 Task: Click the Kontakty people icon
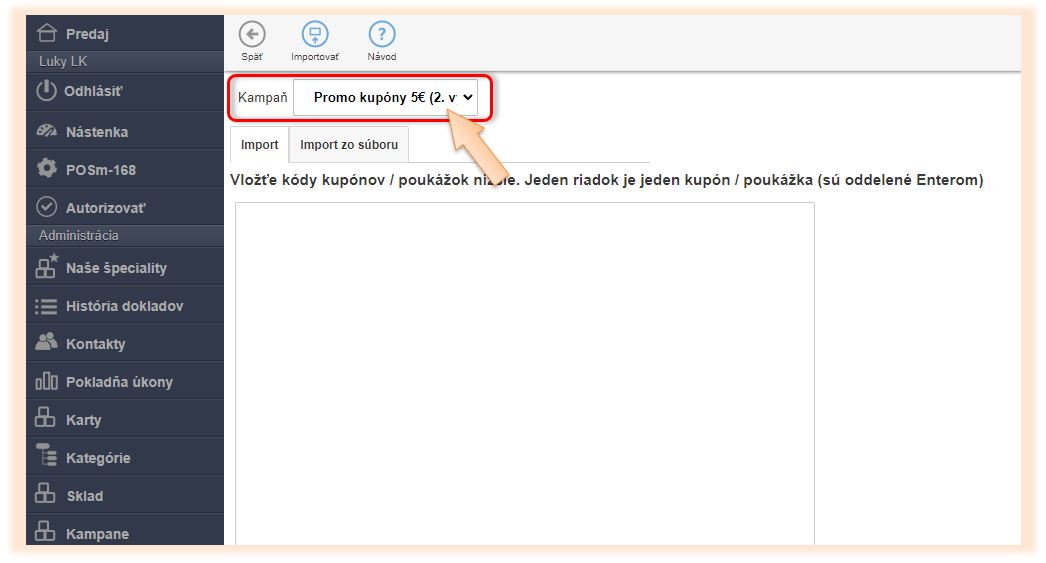[x=46, y=343]
